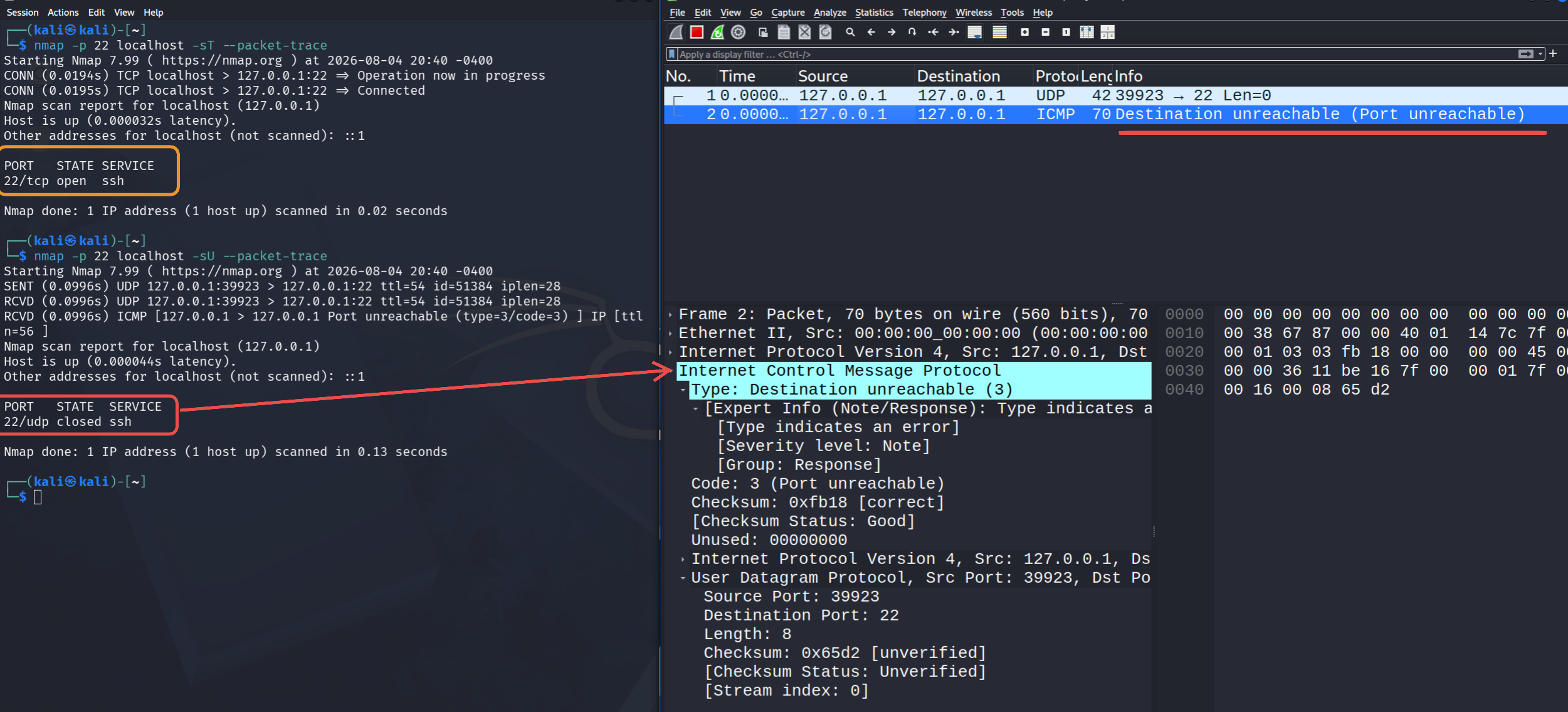Expand the Frame 2 details row
1568x712 pixels.
coord(671,314)
